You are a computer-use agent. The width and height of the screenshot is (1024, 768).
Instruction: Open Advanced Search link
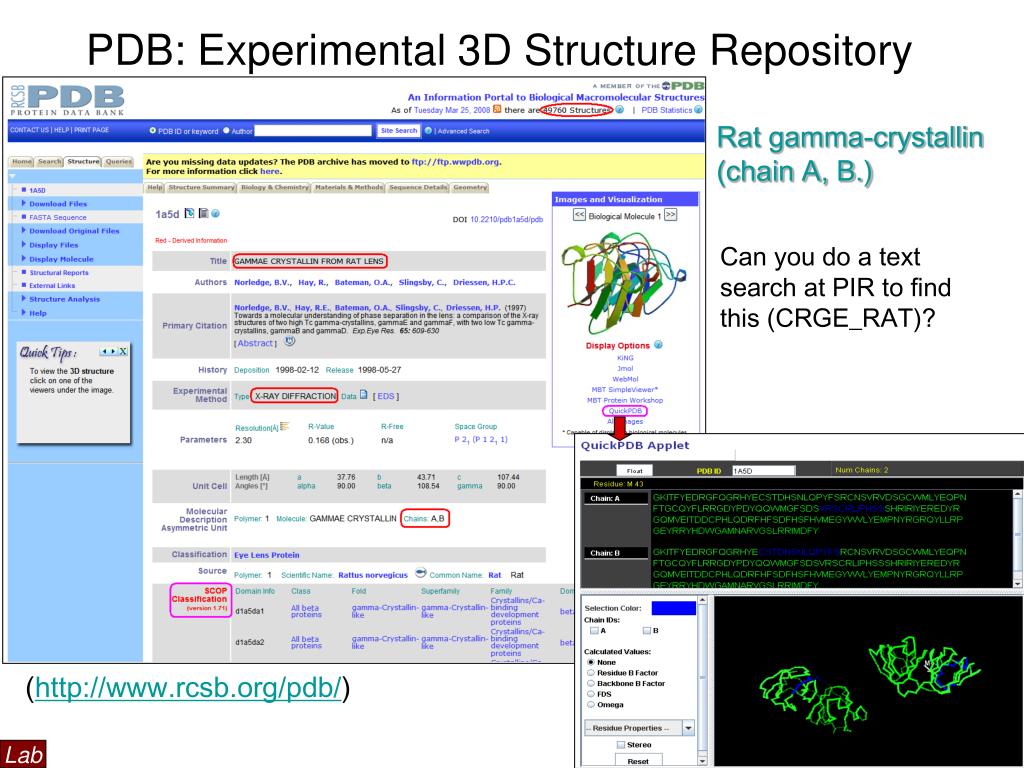coord(463,131)
